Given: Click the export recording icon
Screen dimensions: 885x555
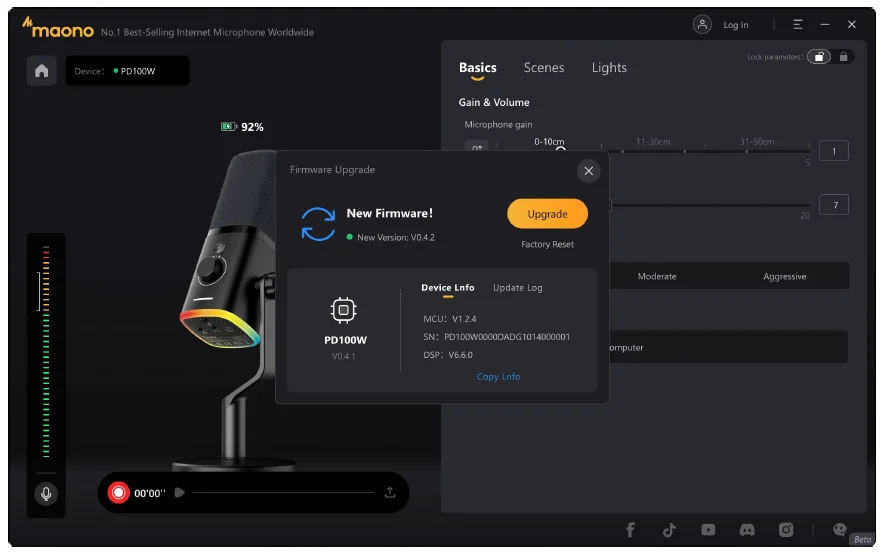Looking at the screenshot, I should 389,492.
